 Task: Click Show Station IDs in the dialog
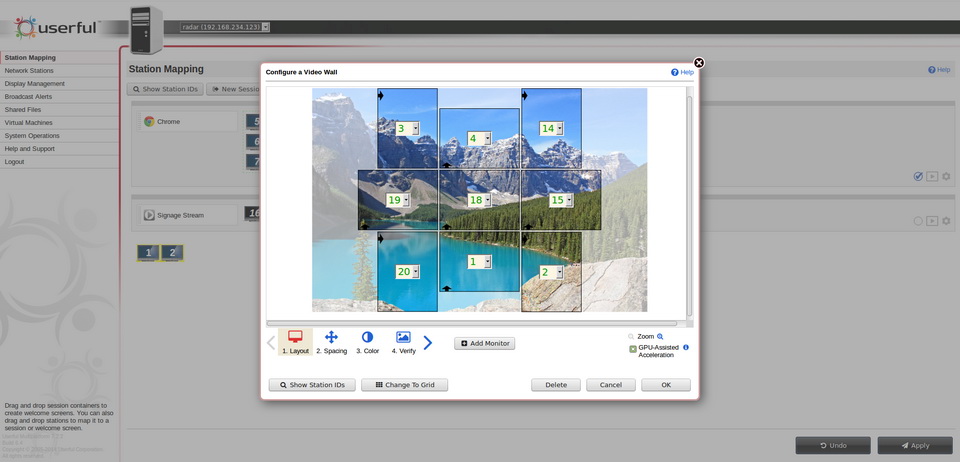coord(312,385)
